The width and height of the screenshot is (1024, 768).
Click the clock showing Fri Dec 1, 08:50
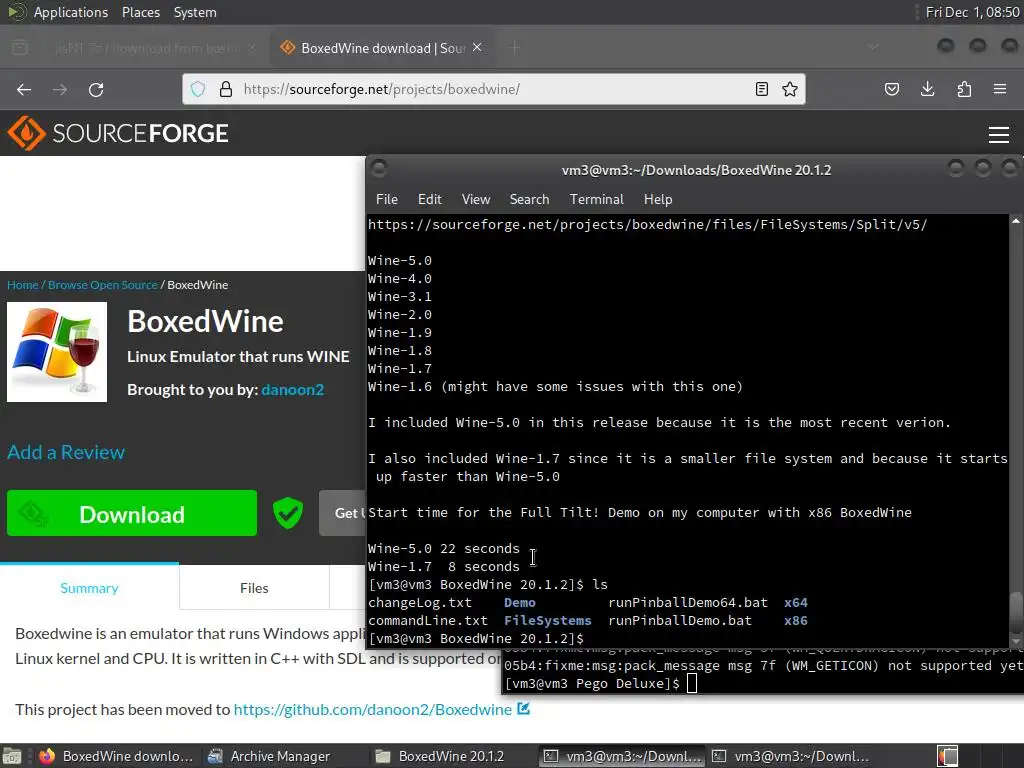[972, 12]
